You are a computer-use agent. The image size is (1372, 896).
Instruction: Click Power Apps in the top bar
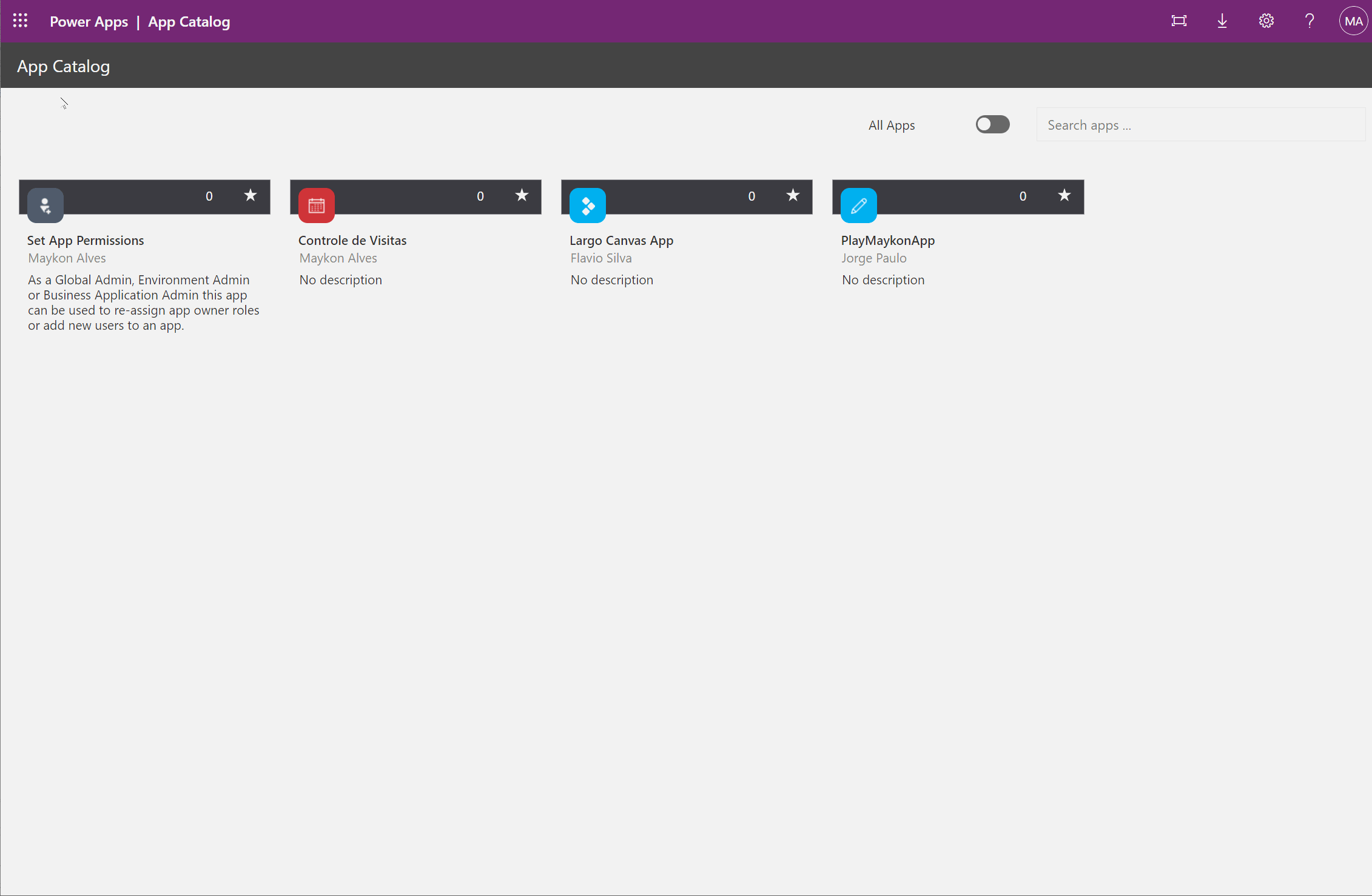(x=89, y=21)
